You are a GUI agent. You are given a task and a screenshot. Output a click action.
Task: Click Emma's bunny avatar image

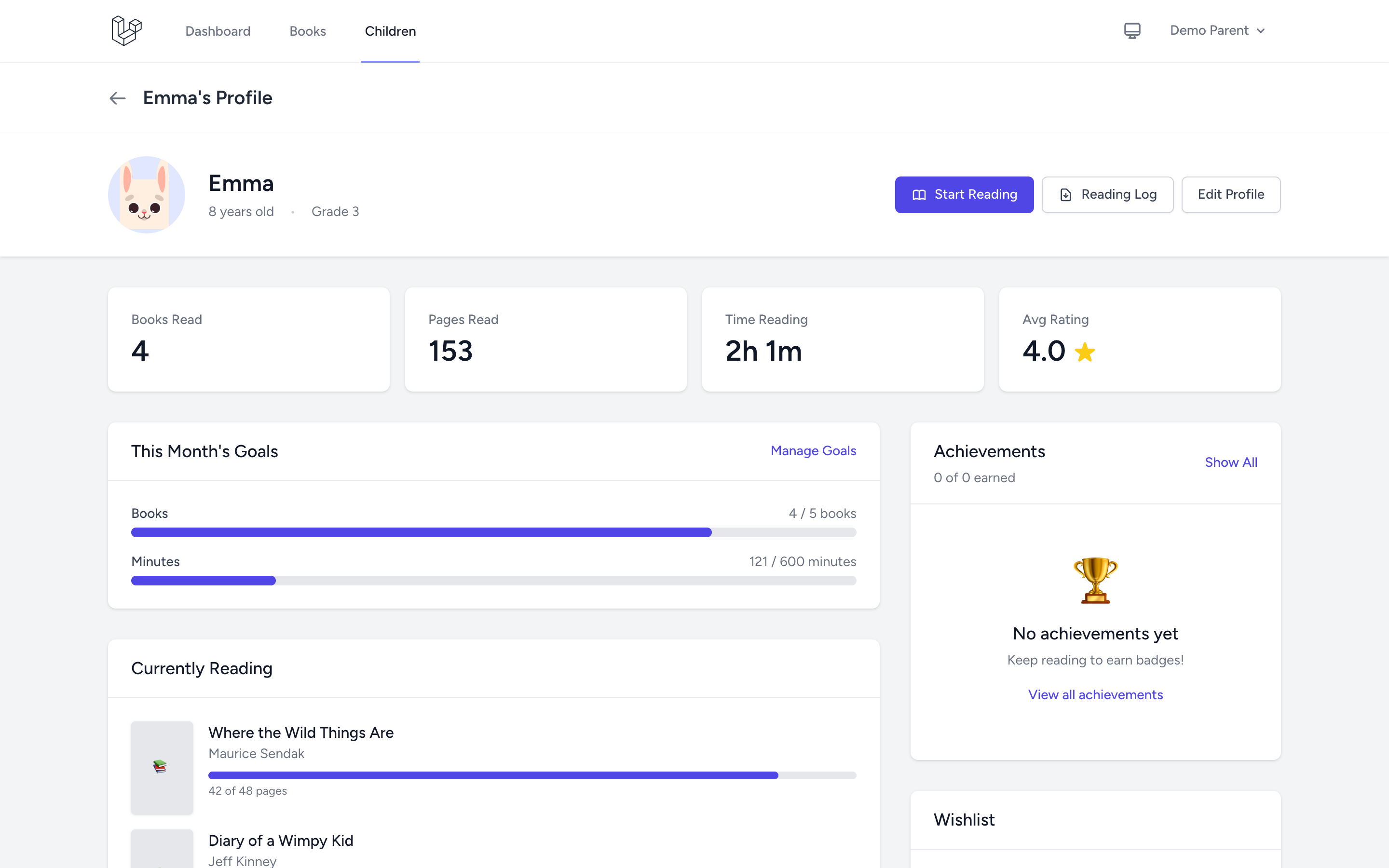[x=146, y=195]
